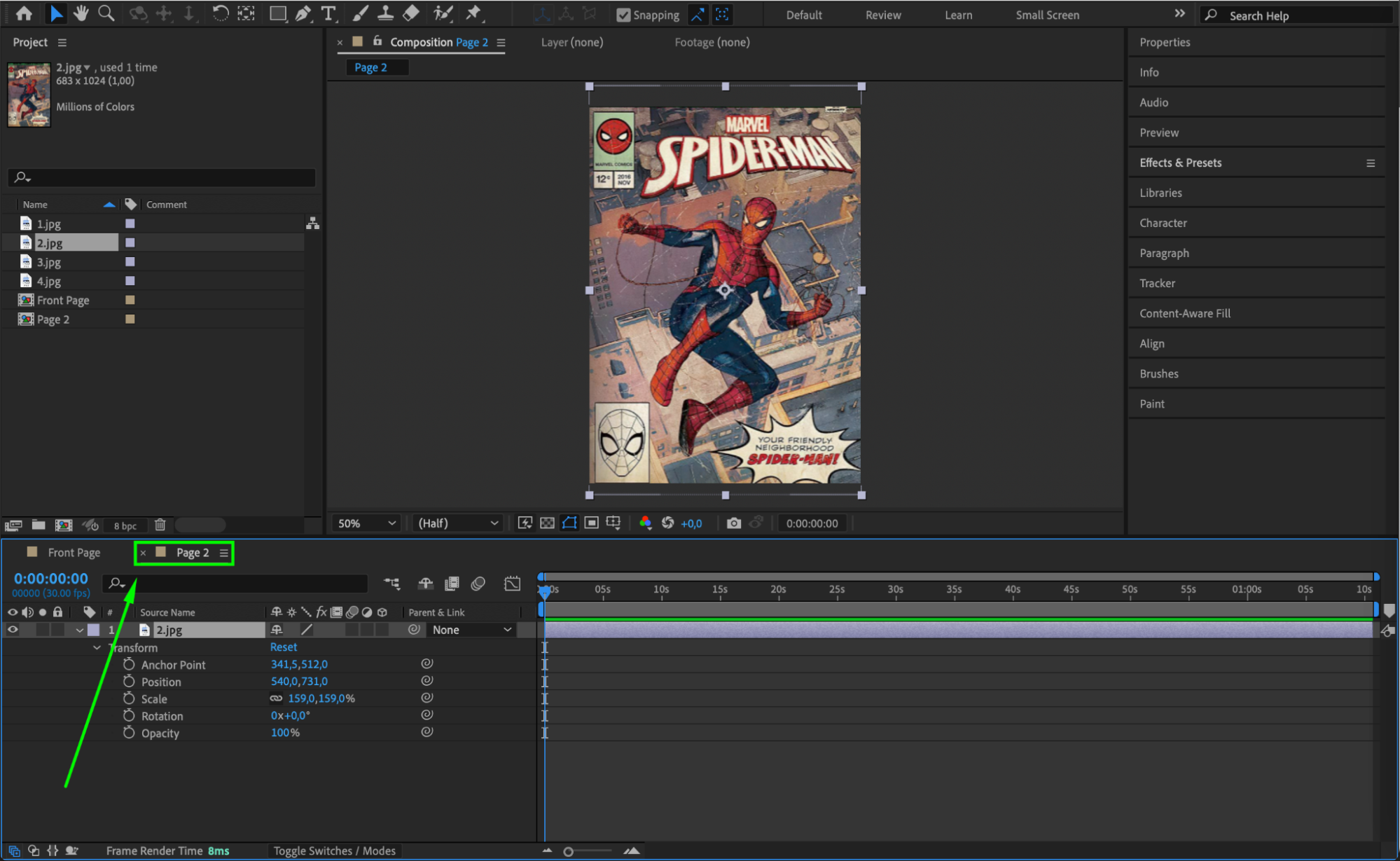Screen dimensions: 1400x861
Task: Switch to the Review workspace
Action: 882,15
